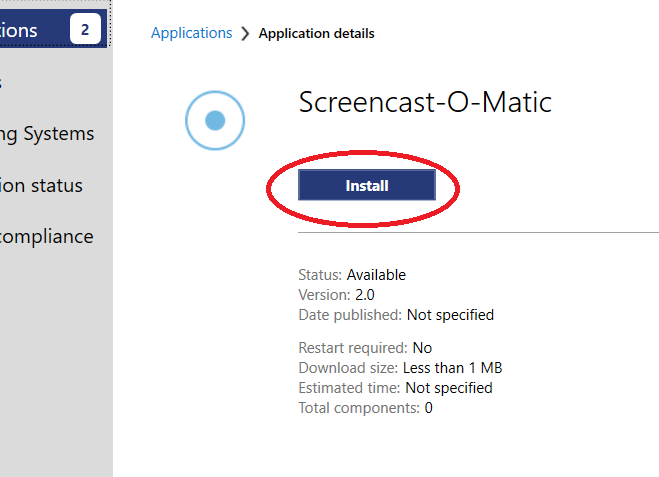Open the Operating Systems sidebar item
The image size is (659, 477).
[47, 134]
